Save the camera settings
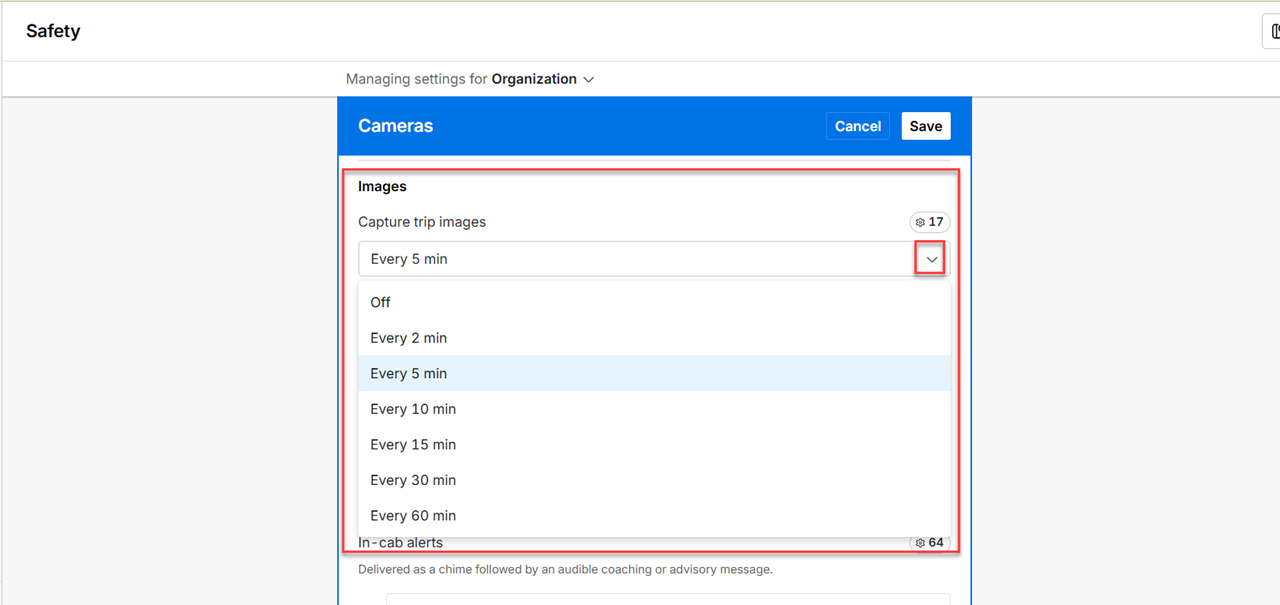The width and height of the screenshot is (1280, 605). (x=925, y=126)
